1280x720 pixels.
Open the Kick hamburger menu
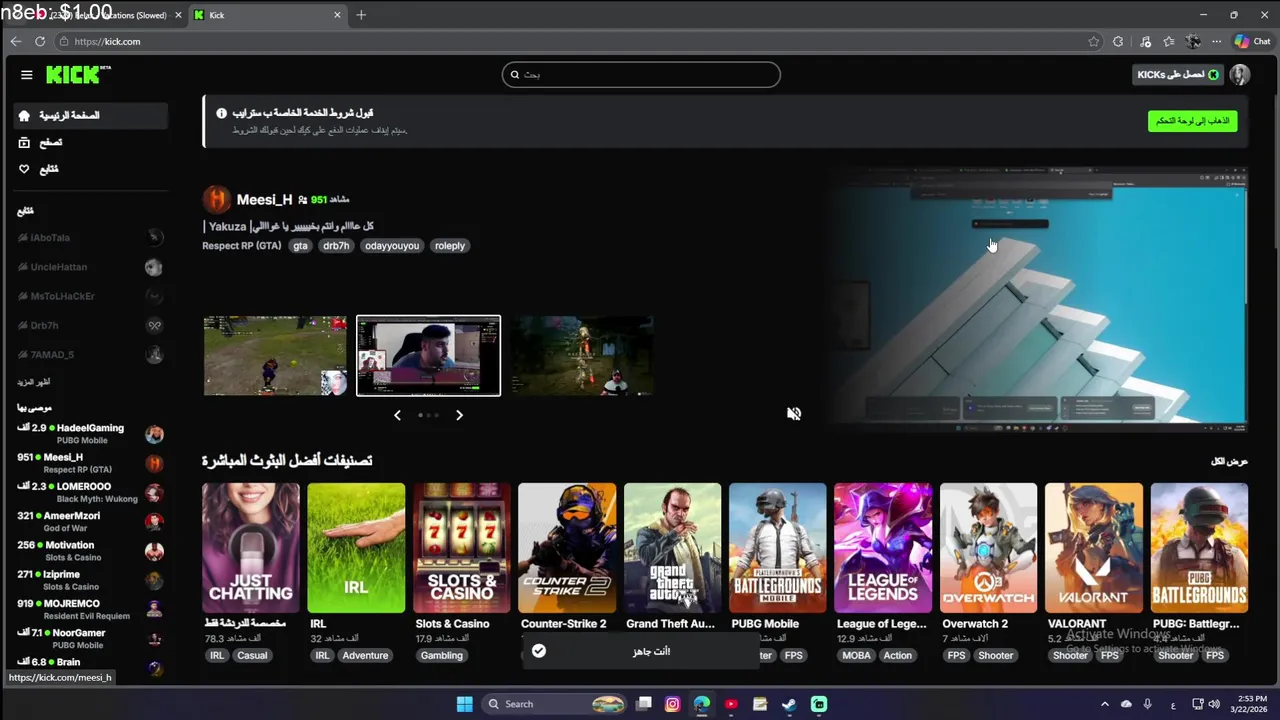click(x=26, y=75)
